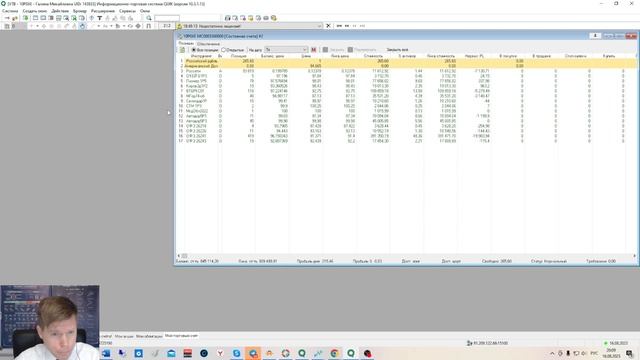Screen dimensions: 640x360
Task: Select the hand tool icon in second toolbar
Action: [x=82, y=26]
